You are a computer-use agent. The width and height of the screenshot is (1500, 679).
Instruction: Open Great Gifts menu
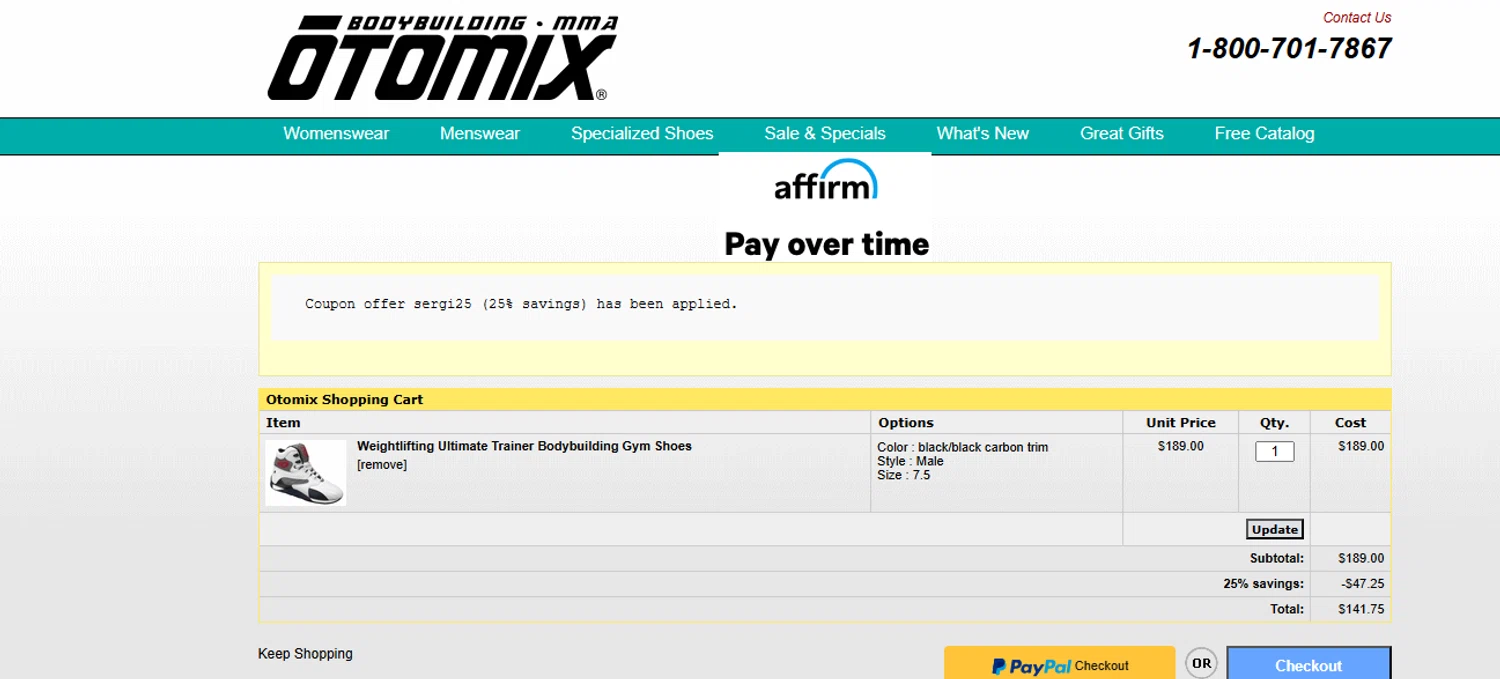(1122, 134)
